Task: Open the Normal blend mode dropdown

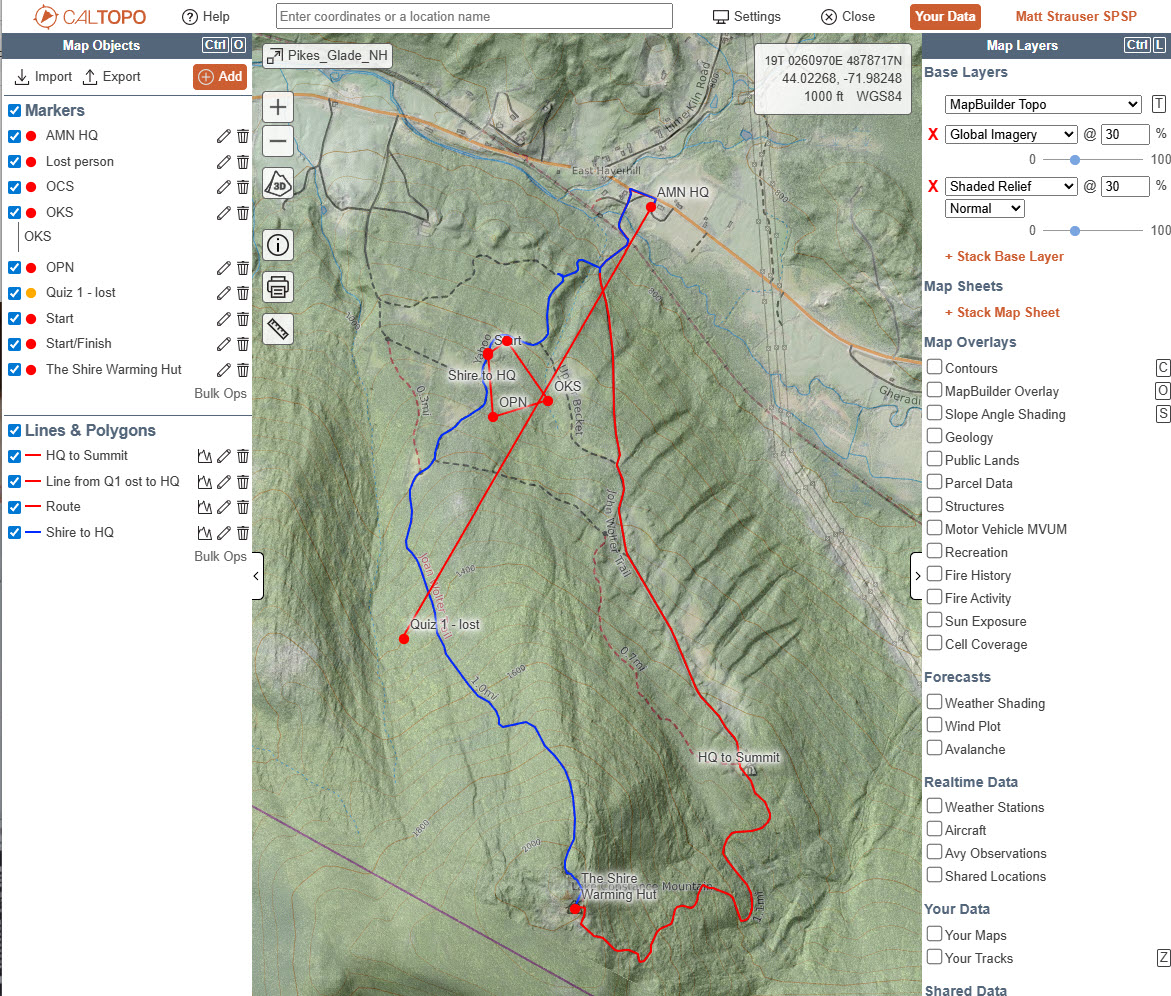Action: tap(985, 209)
